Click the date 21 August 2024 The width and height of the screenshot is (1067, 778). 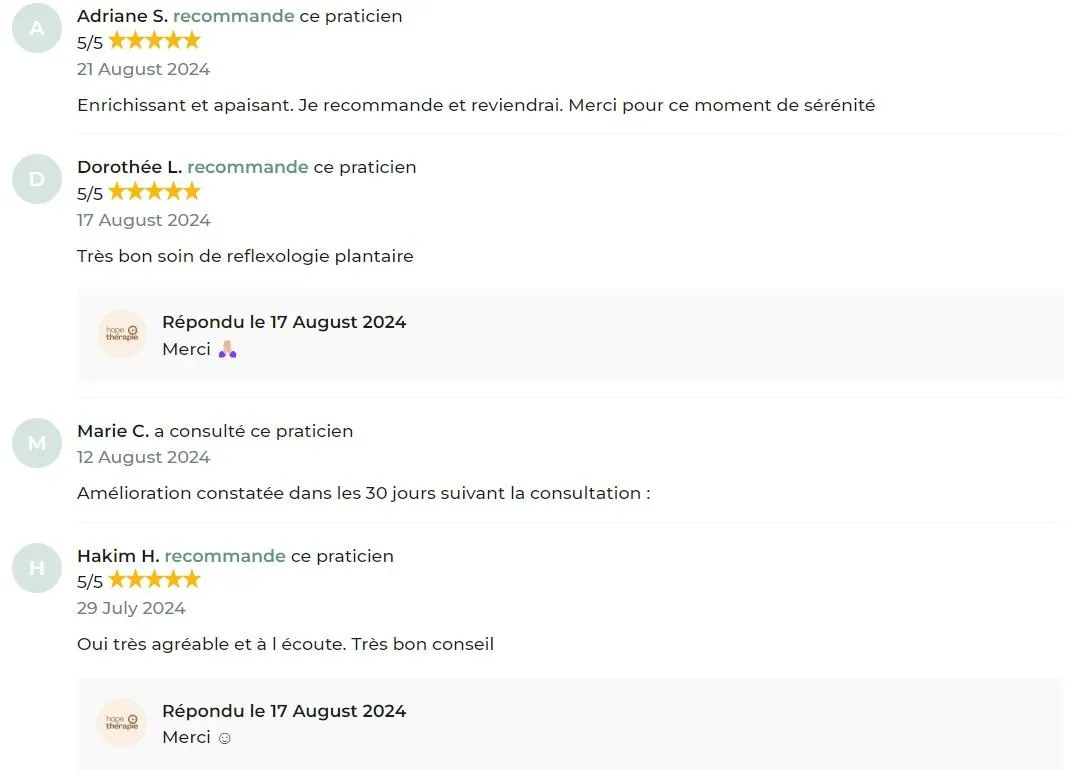pos(144,69)
